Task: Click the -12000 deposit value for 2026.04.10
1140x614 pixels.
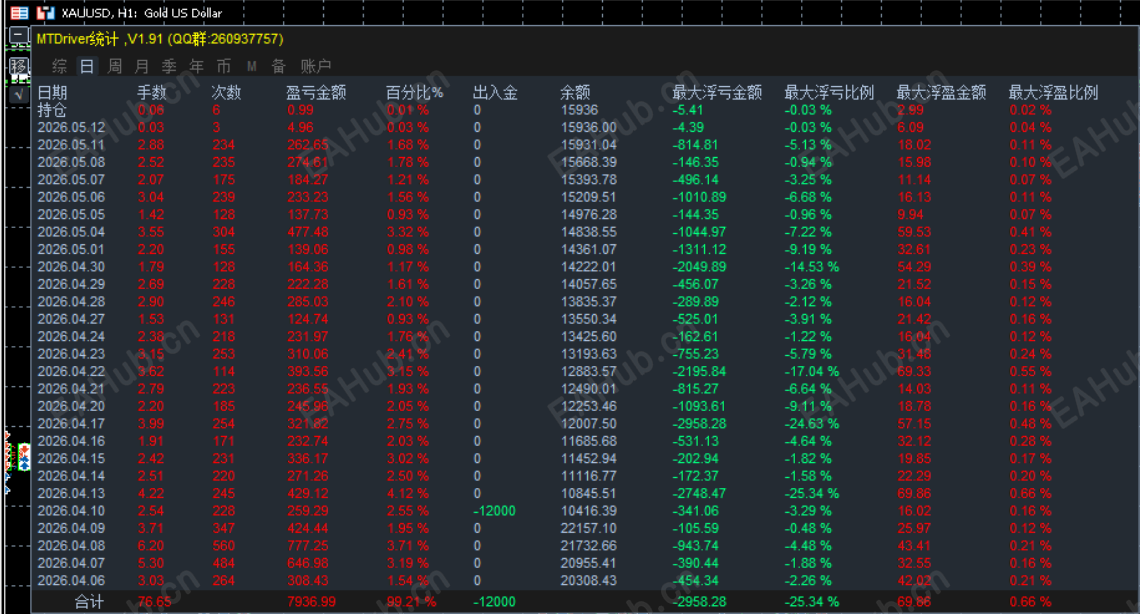Action: click(494, 511)
